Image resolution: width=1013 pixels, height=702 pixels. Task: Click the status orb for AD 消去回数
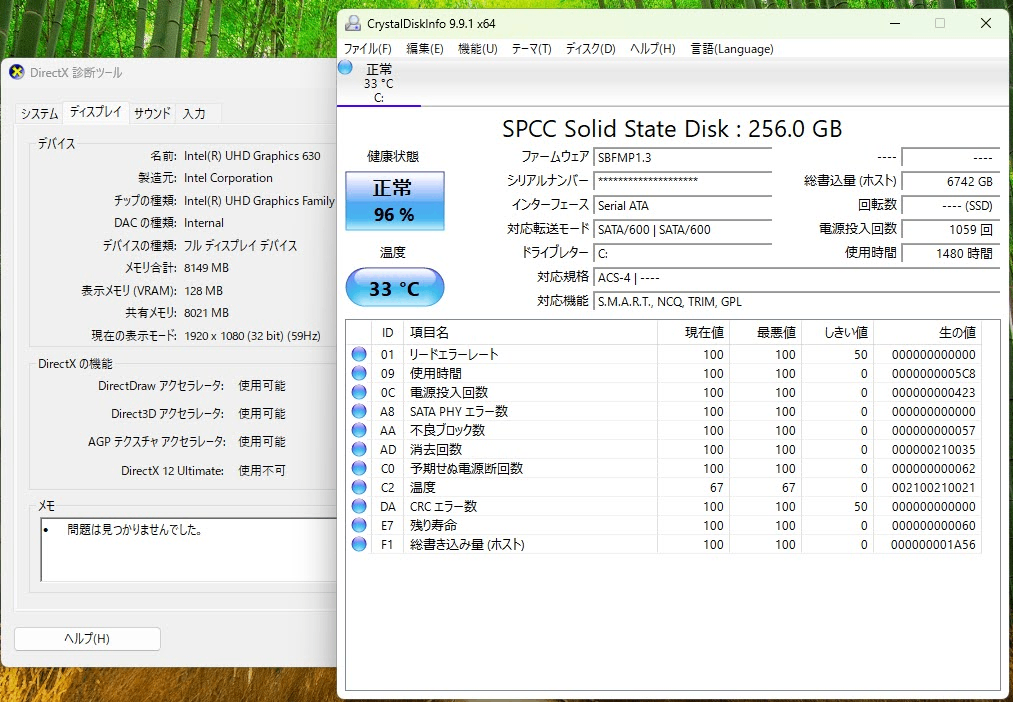coord(359,449)
